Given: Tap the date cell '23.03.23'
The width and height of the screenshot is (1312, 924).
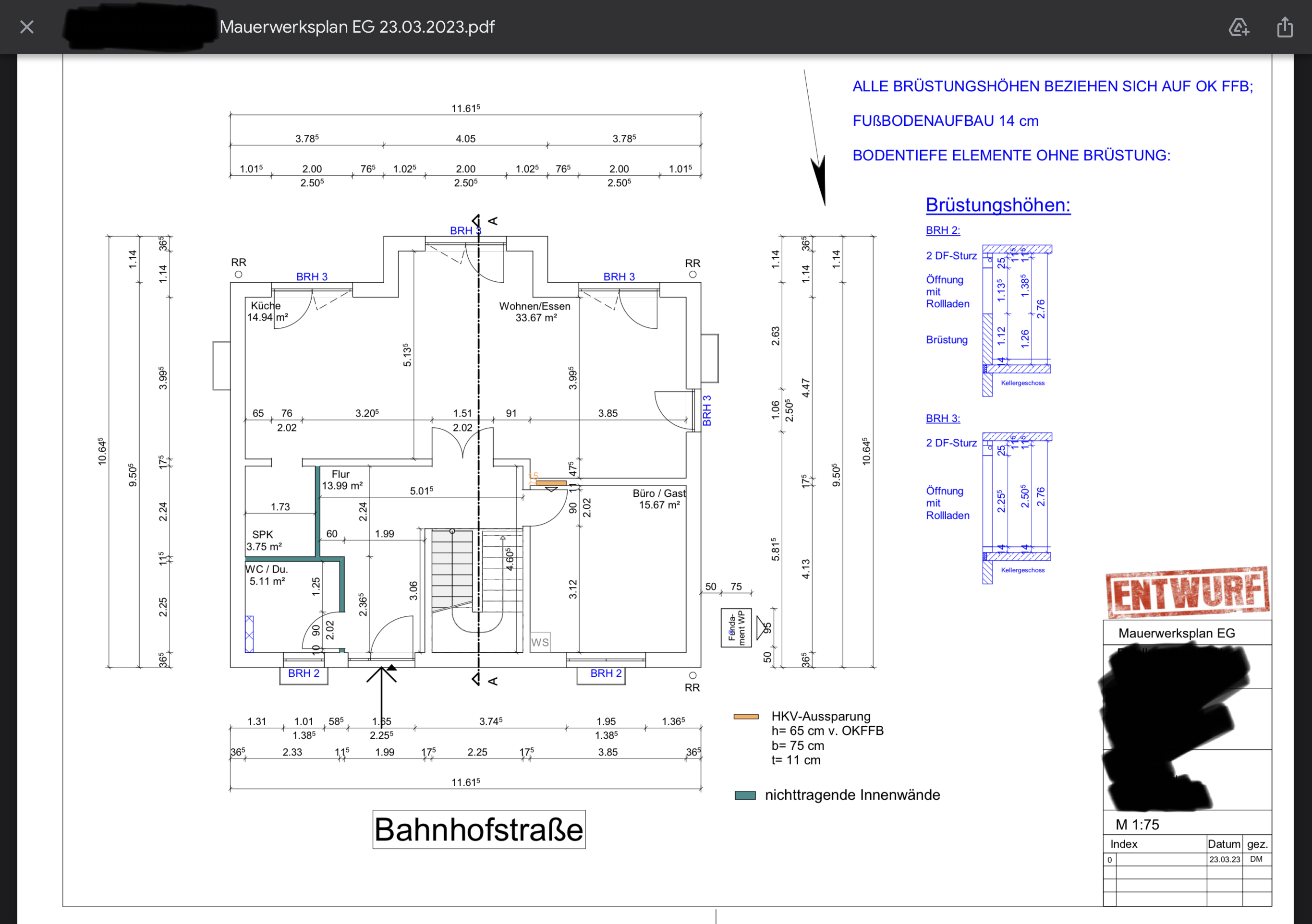Looking at the screenshot, I should (1224, 860).
